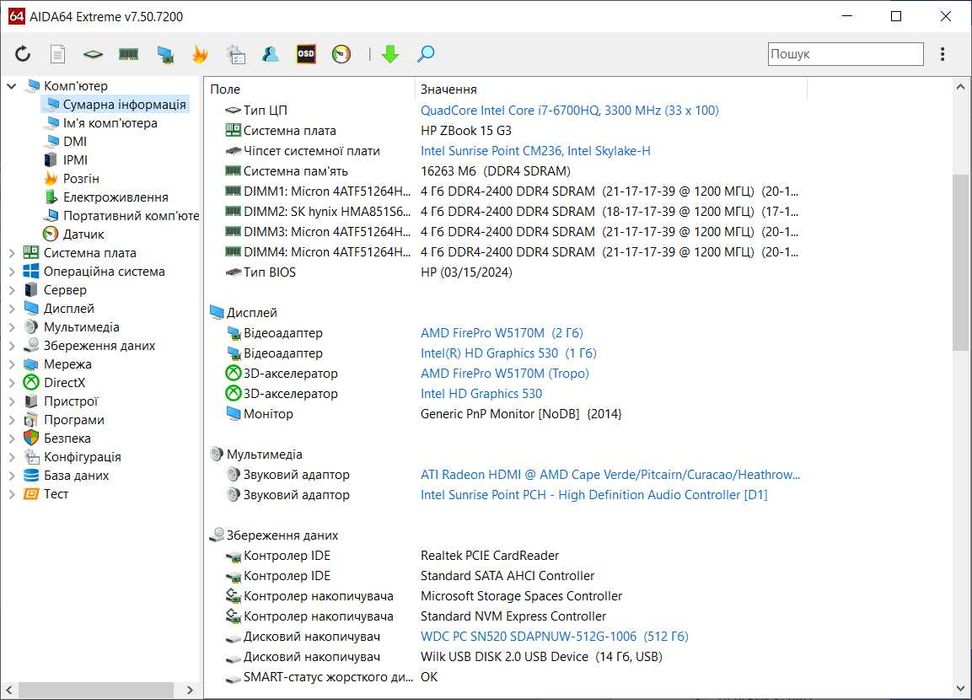
Task: Open the report wizard clipboard icon
Action: tap(236, 54)
